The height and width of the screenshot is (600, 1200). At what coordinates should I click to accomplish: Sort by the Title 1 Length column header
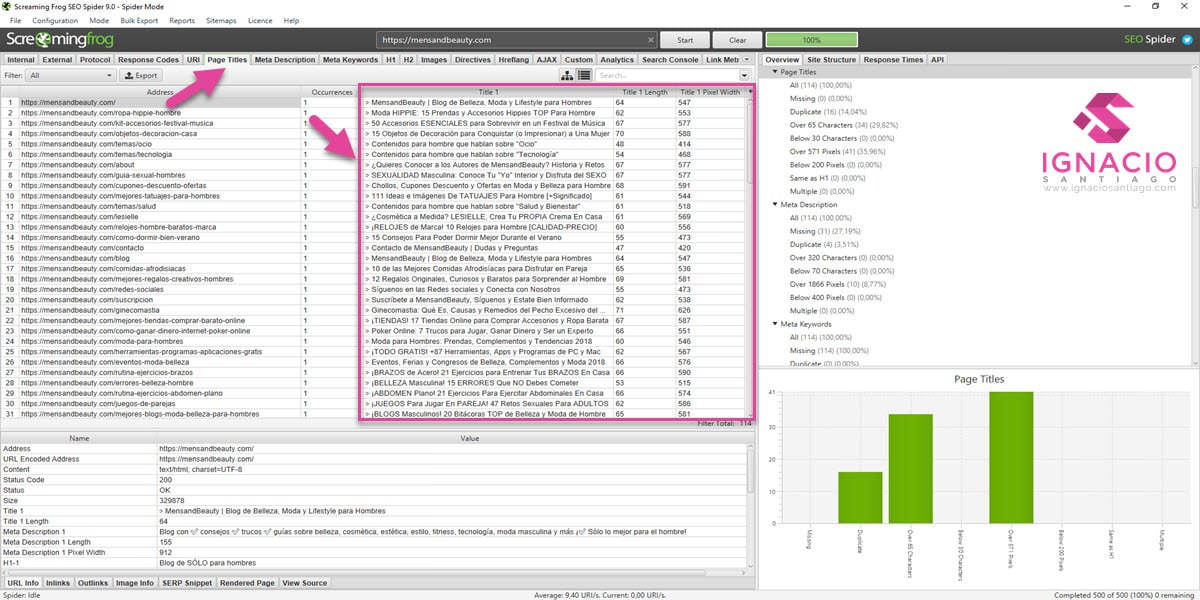[642, 91]
